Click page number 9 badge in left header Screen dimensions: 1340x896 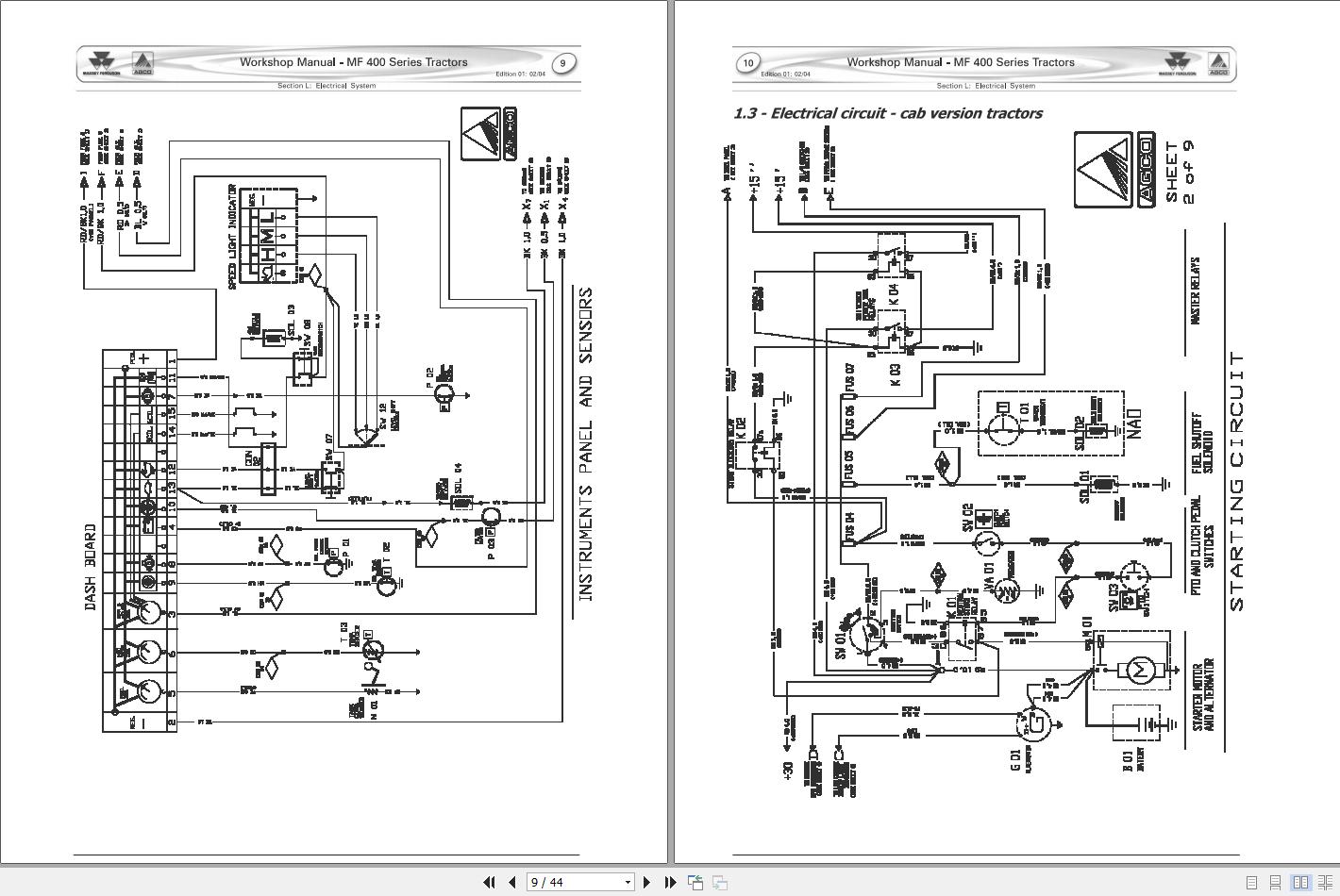pyautogui.click(x=563, y=63)
